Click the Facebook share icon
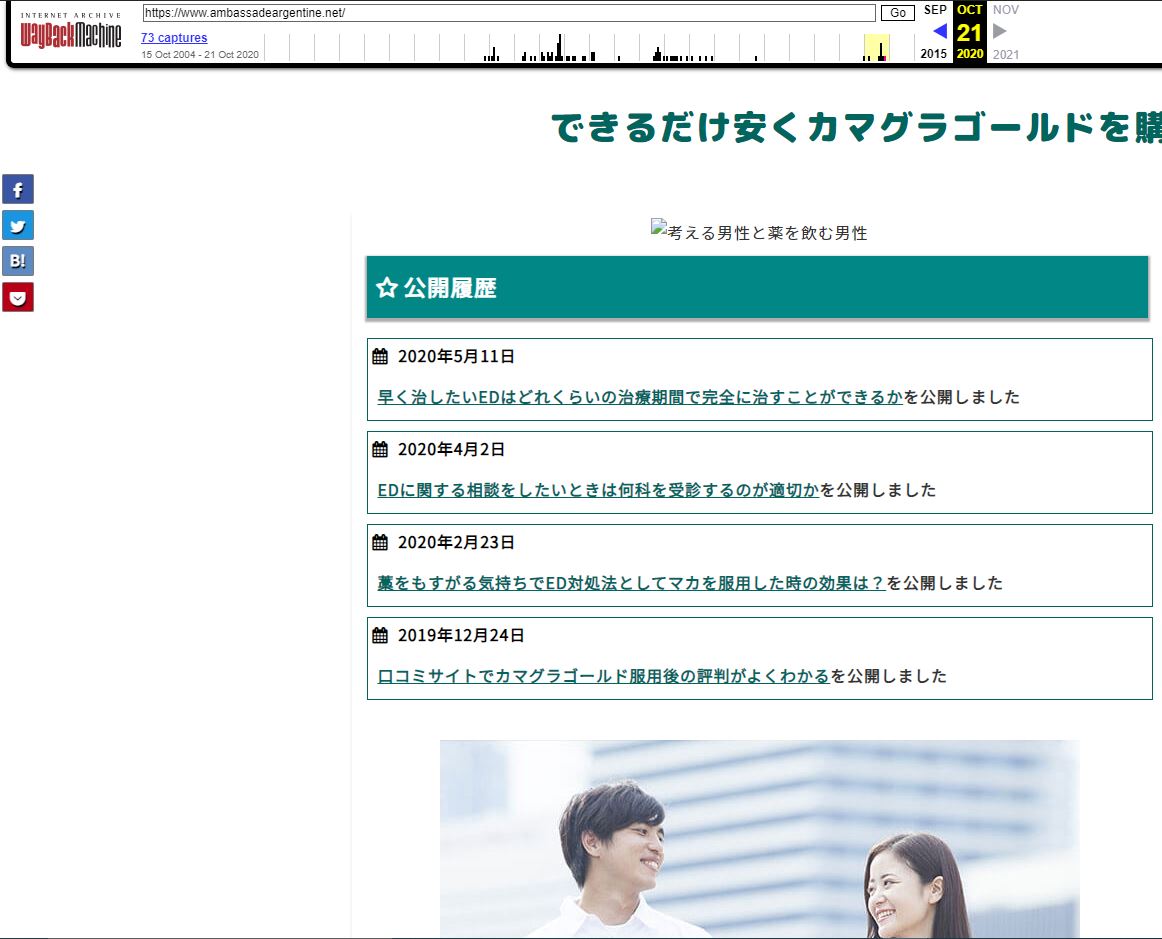Image resolution: width=1162 pixels, height=939 pixels. pyautogui.click(x=18, y=189)
